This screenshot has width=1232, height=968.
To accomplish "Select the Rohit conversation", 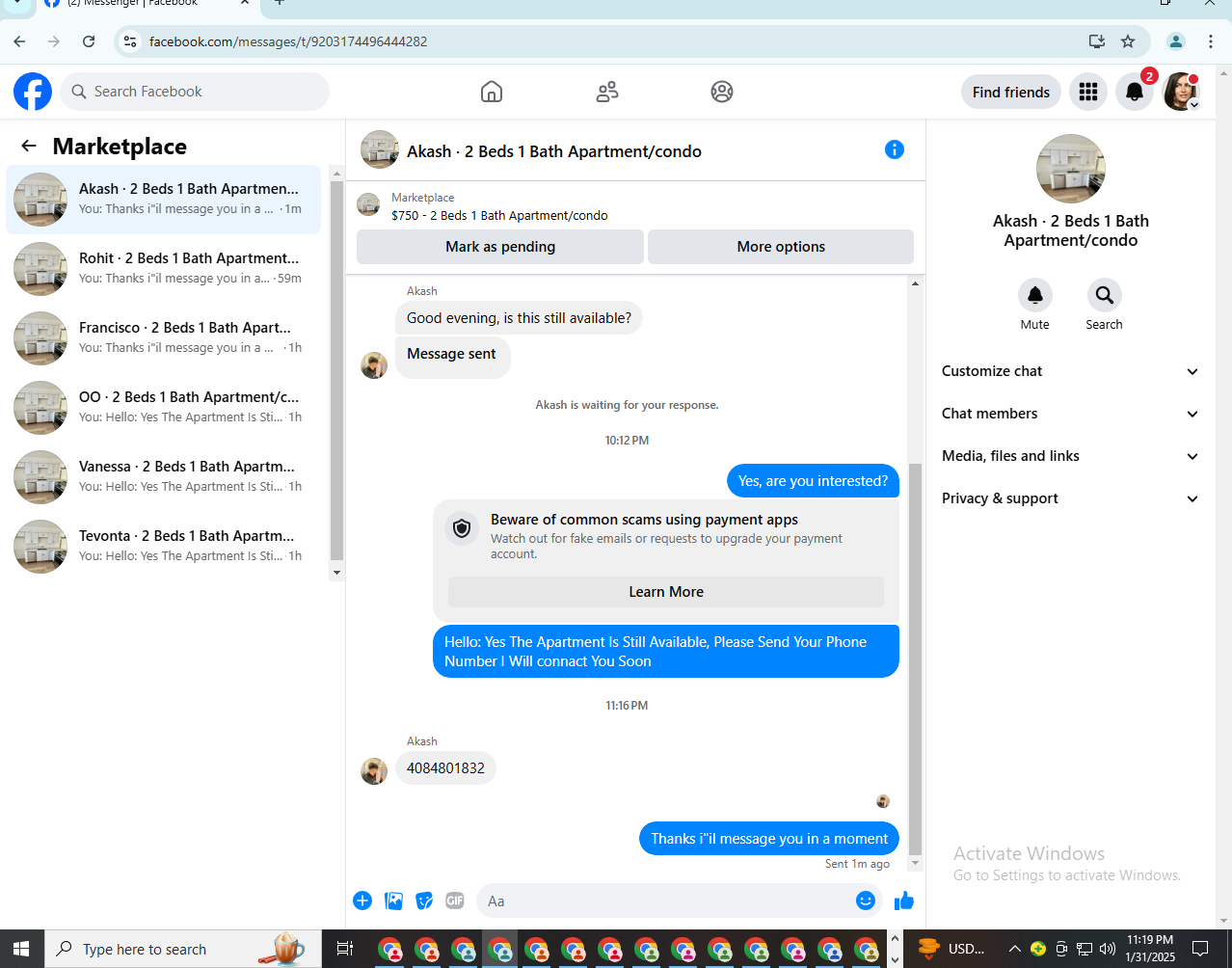I will coord(164,269).
